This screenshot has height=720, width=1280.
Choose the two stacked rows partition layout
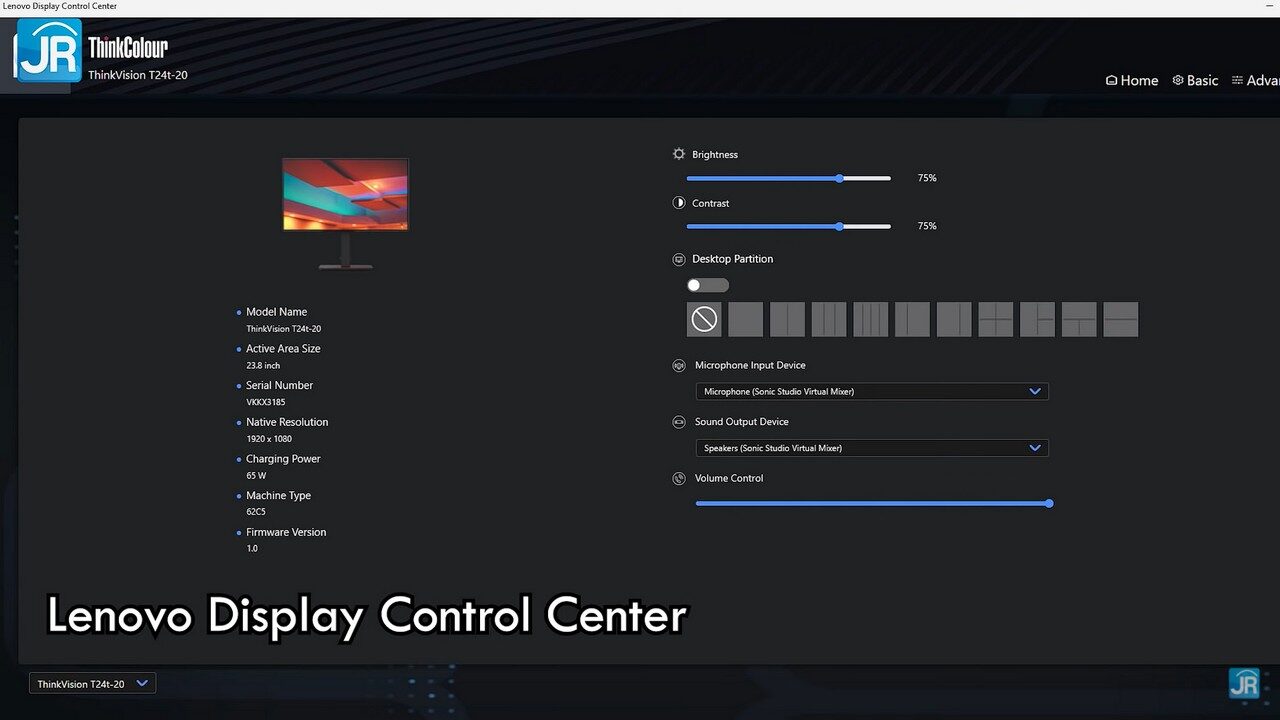(1121, 320)
